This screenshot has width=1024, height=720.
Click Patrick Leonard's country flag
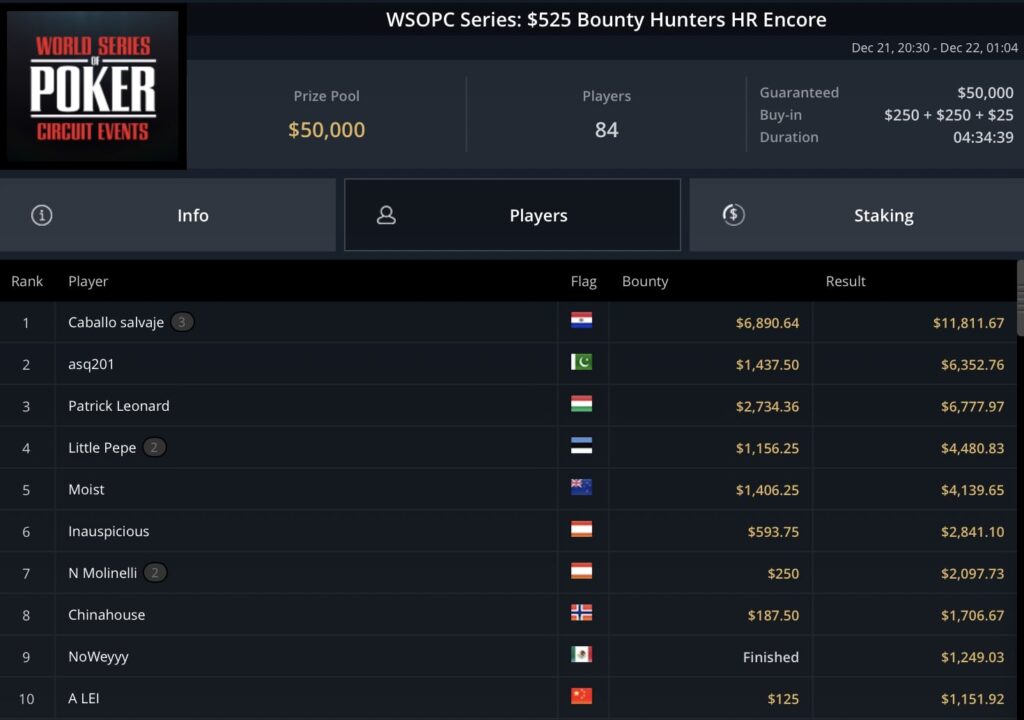[x=581, y=405]
